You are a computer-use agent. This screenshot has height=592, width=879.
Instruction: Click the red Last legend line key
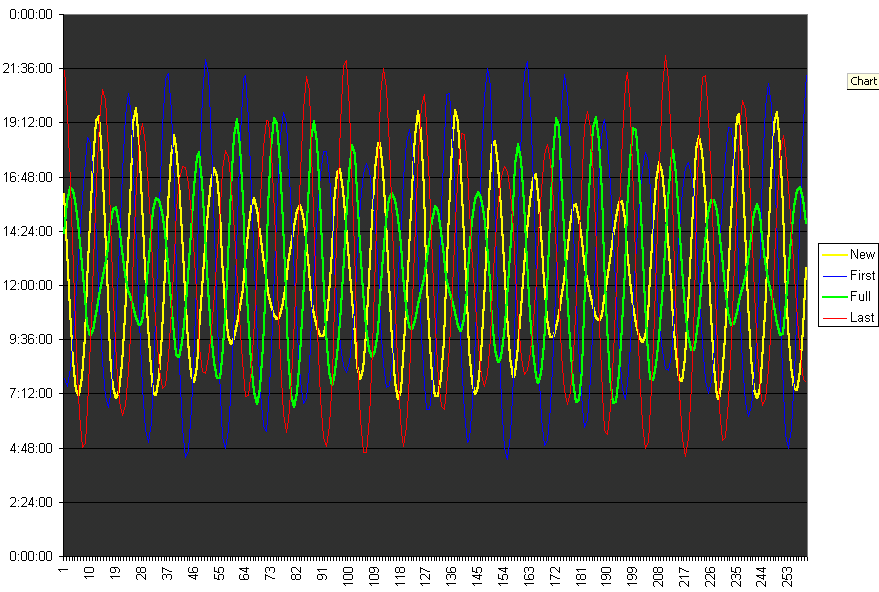(x=834, y=318)
